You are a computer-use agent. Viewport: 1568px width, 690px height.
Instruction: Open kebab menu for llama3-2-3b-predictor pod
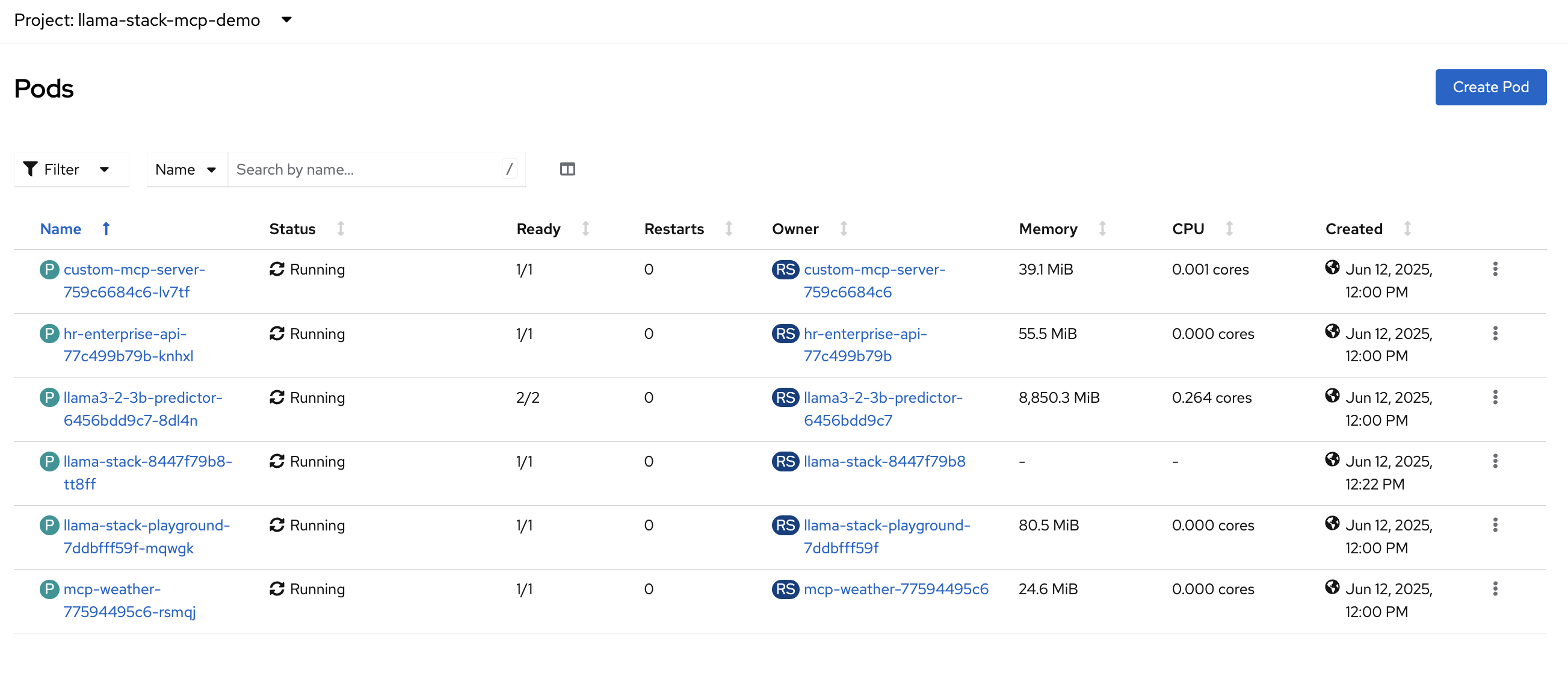point(1495,397)
